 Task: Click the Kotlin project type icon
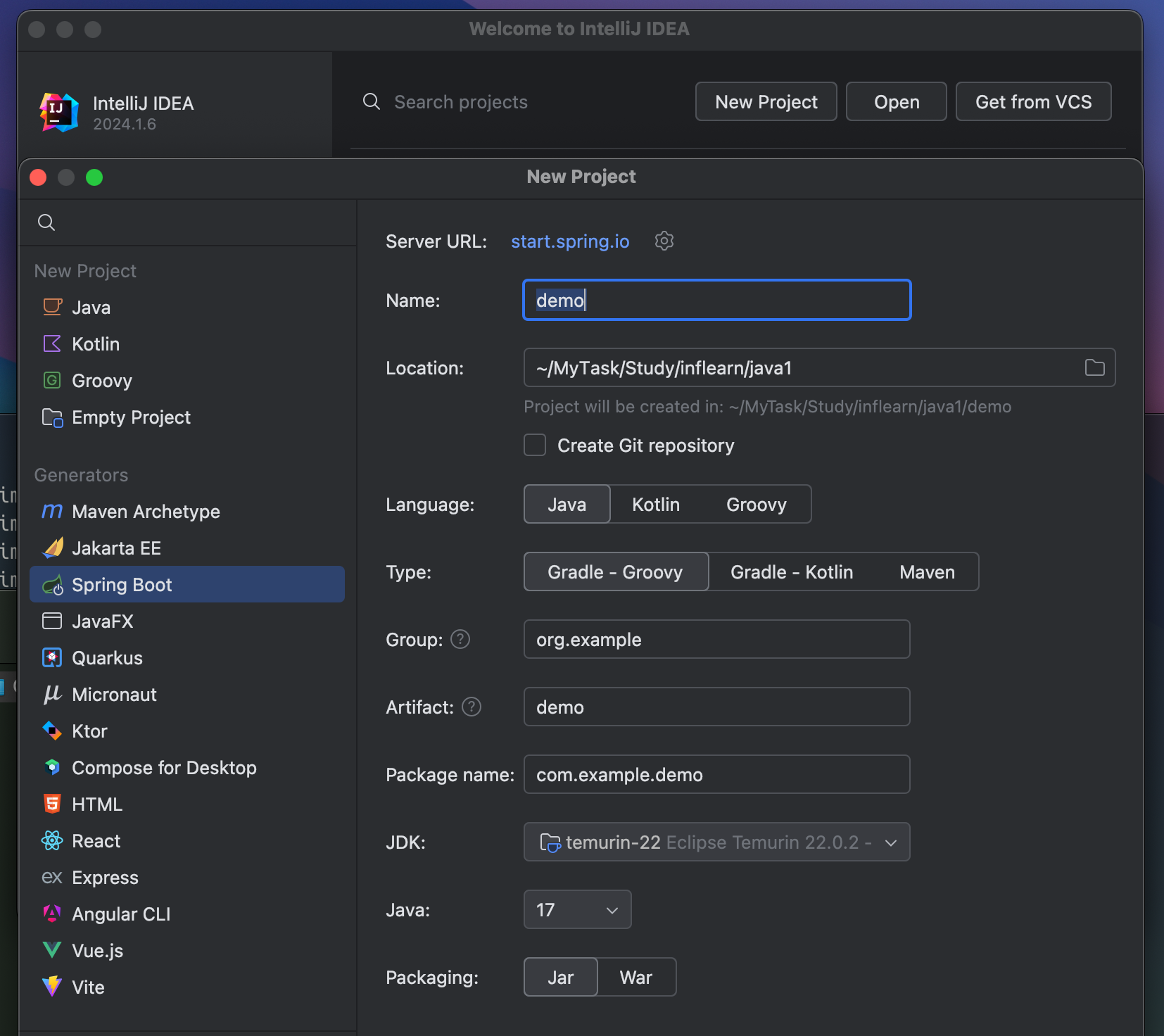coord(53,343)
